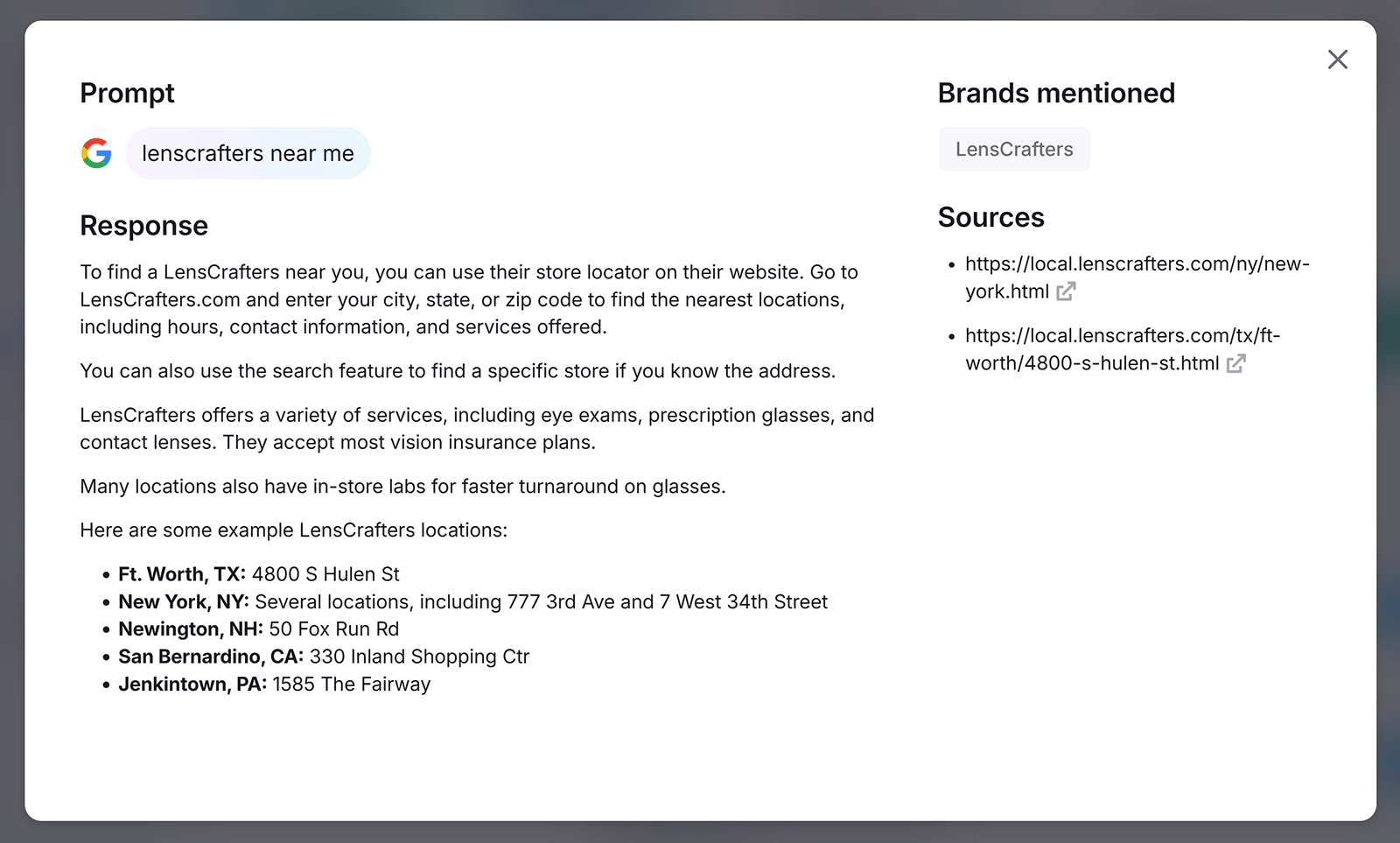The height and width of the screenshot is (843, 1400).
Task: Click the Prompt heading
Action: click(x=127, y=93)
